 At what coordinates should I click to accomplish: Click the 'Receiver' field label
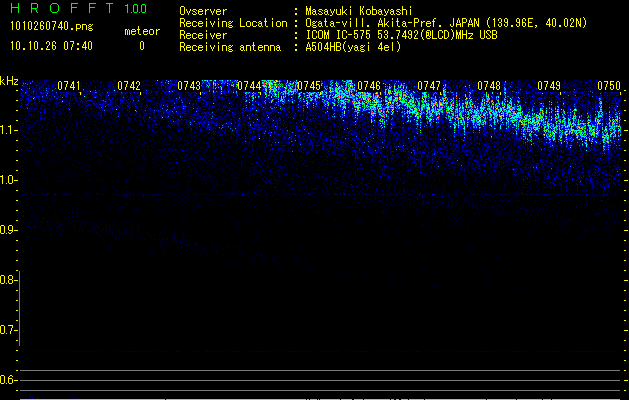pyautogui.click(x=203, y=35)
